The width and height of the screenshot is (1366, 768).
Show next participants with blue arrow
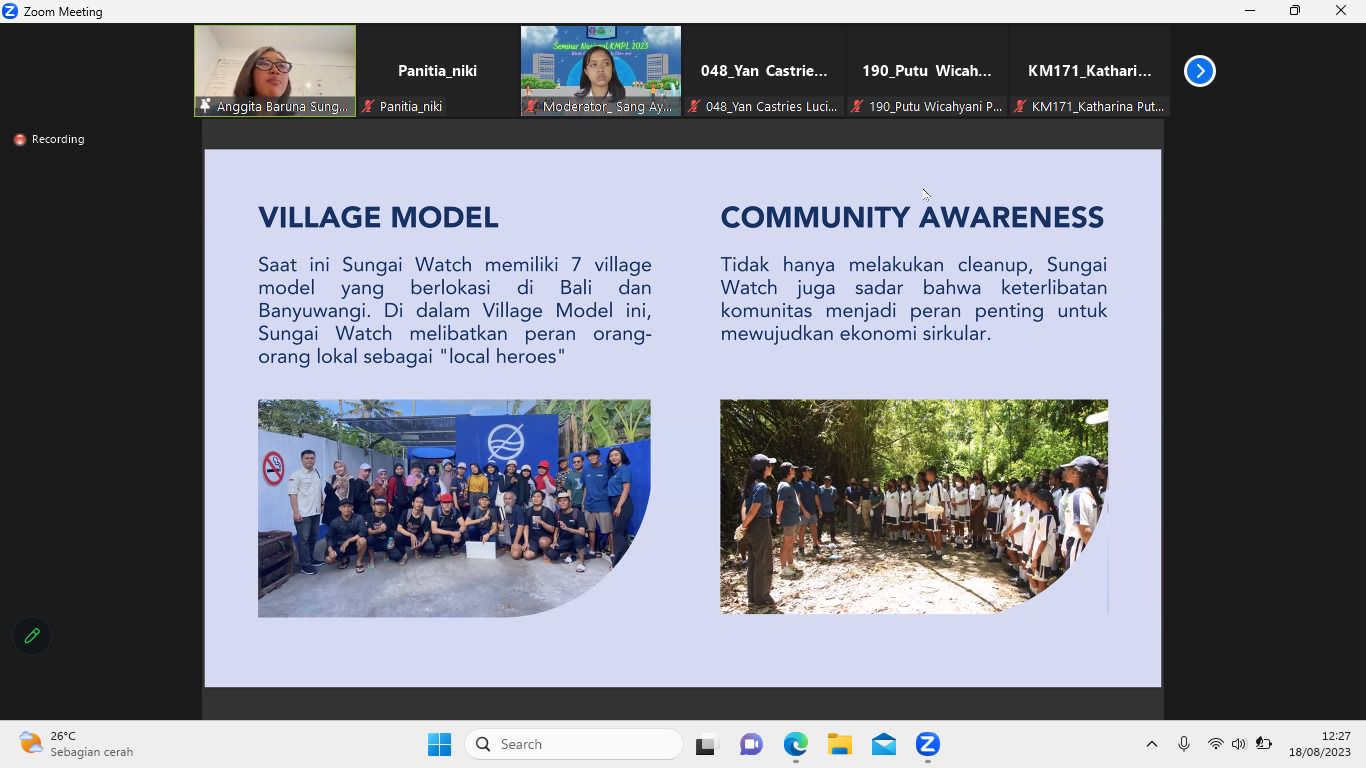(1199, 71)
